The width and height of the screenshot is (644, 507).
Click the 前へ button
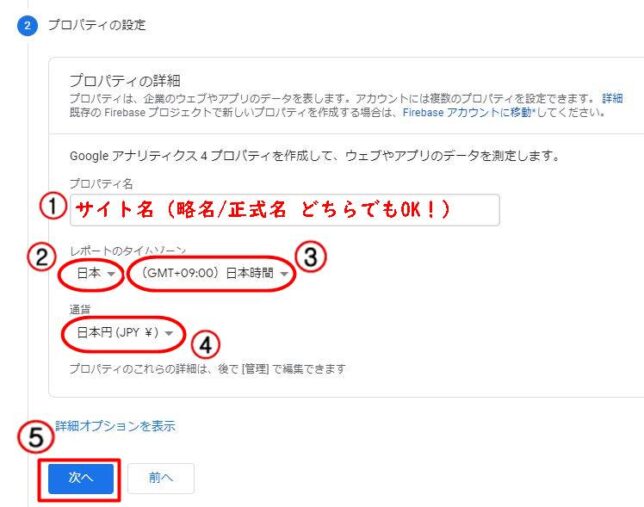tap(161, 478)
